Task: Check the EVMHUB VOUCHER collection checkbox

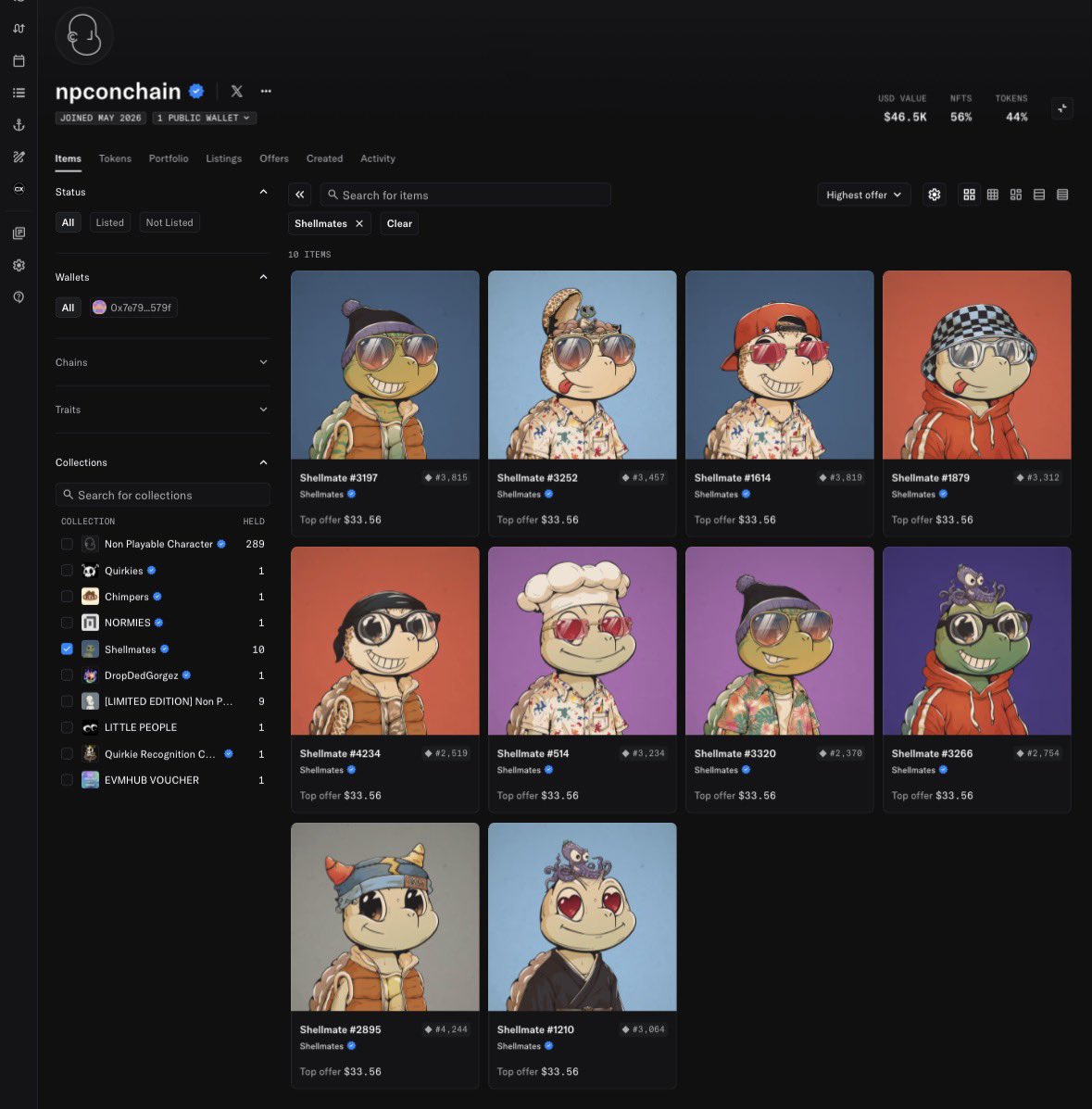Action: pyautogui.click(x=68, y=780)
